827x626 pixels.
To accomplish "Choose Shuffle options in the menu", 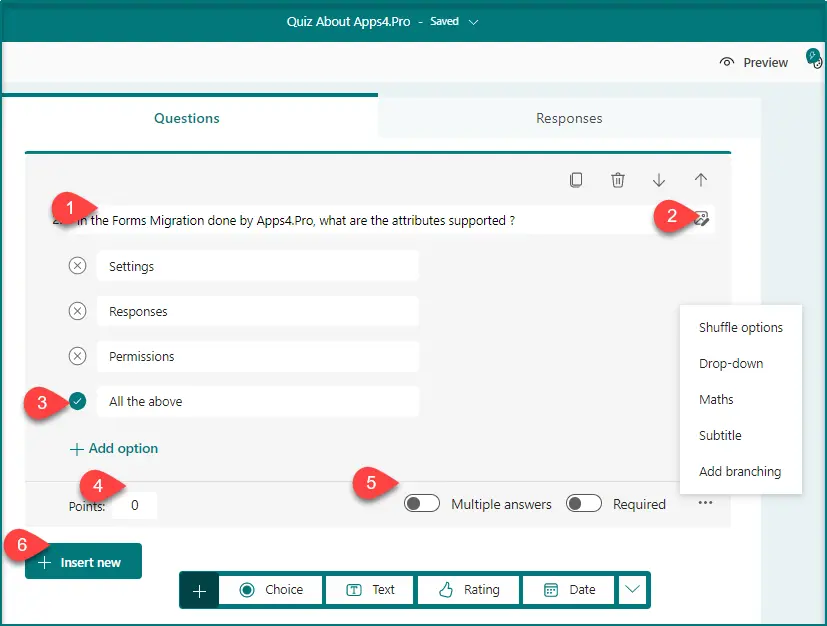I will tap(741, 328).
